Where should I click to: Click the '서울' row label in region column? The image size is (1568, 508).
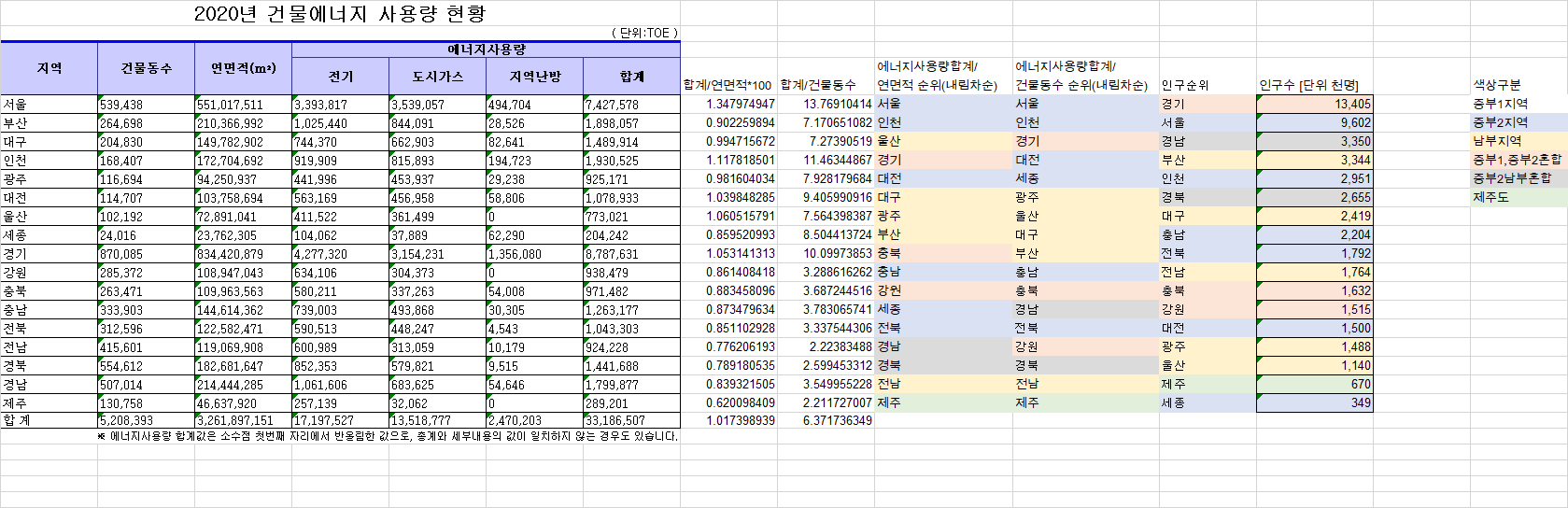point(49,105)
